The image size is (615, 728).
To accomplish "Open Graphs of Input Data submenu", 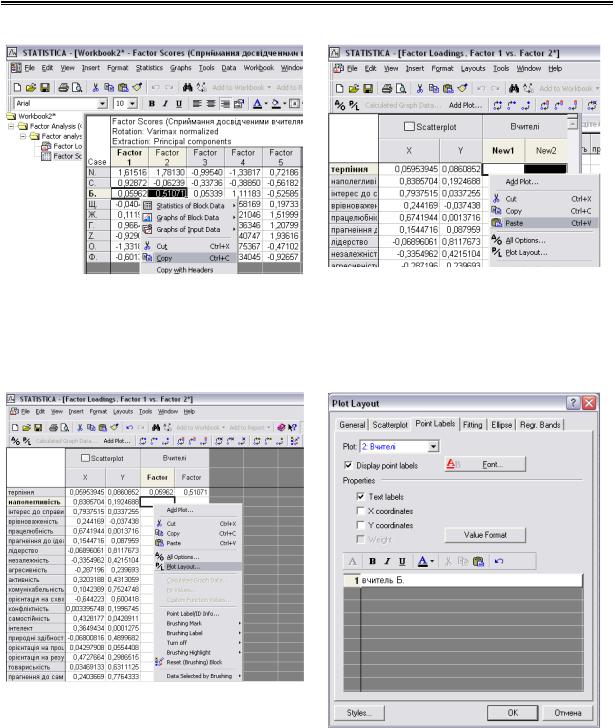I will 190,229.
